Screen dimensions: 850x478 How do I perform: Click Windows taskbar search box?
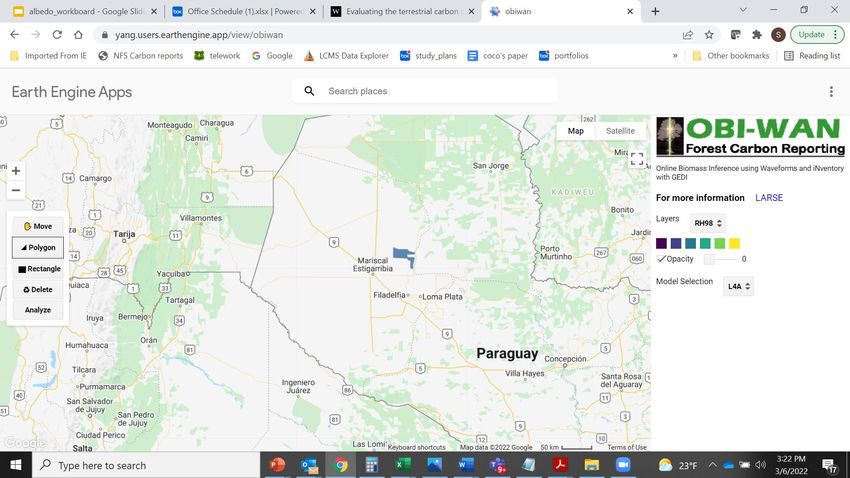point(146,465)
